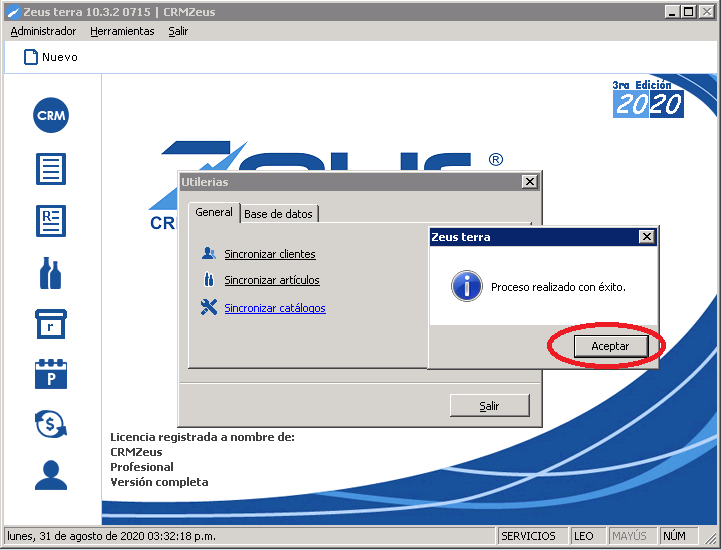The height and width of the screenshot is (550, 721).
Task: Select the General tab in Utilerias
Action: click(214, 212)
